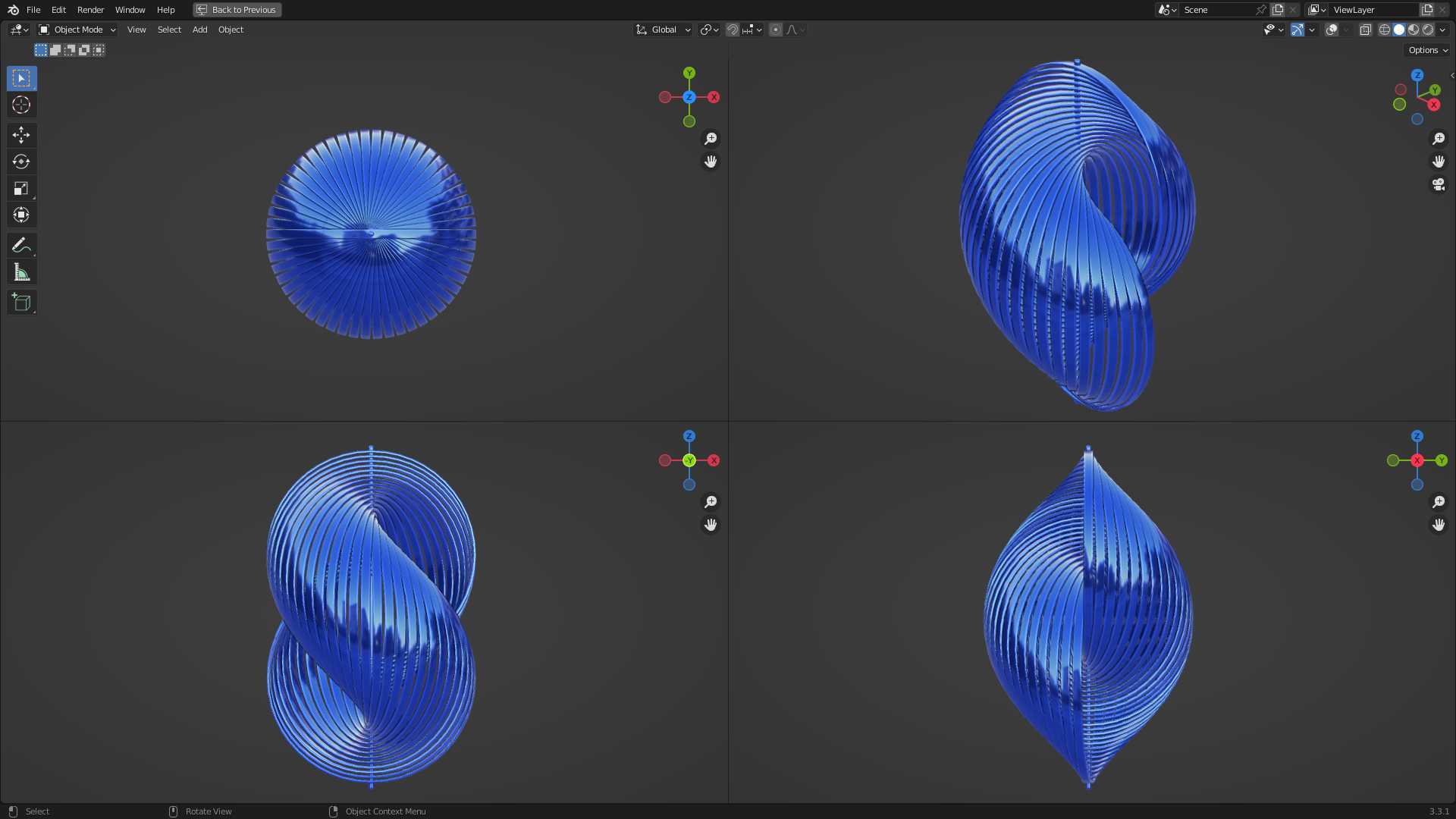The image size is (1456, 819).
Task: Click pan hand icon in top-right viewport
Action: [1439, 162]
